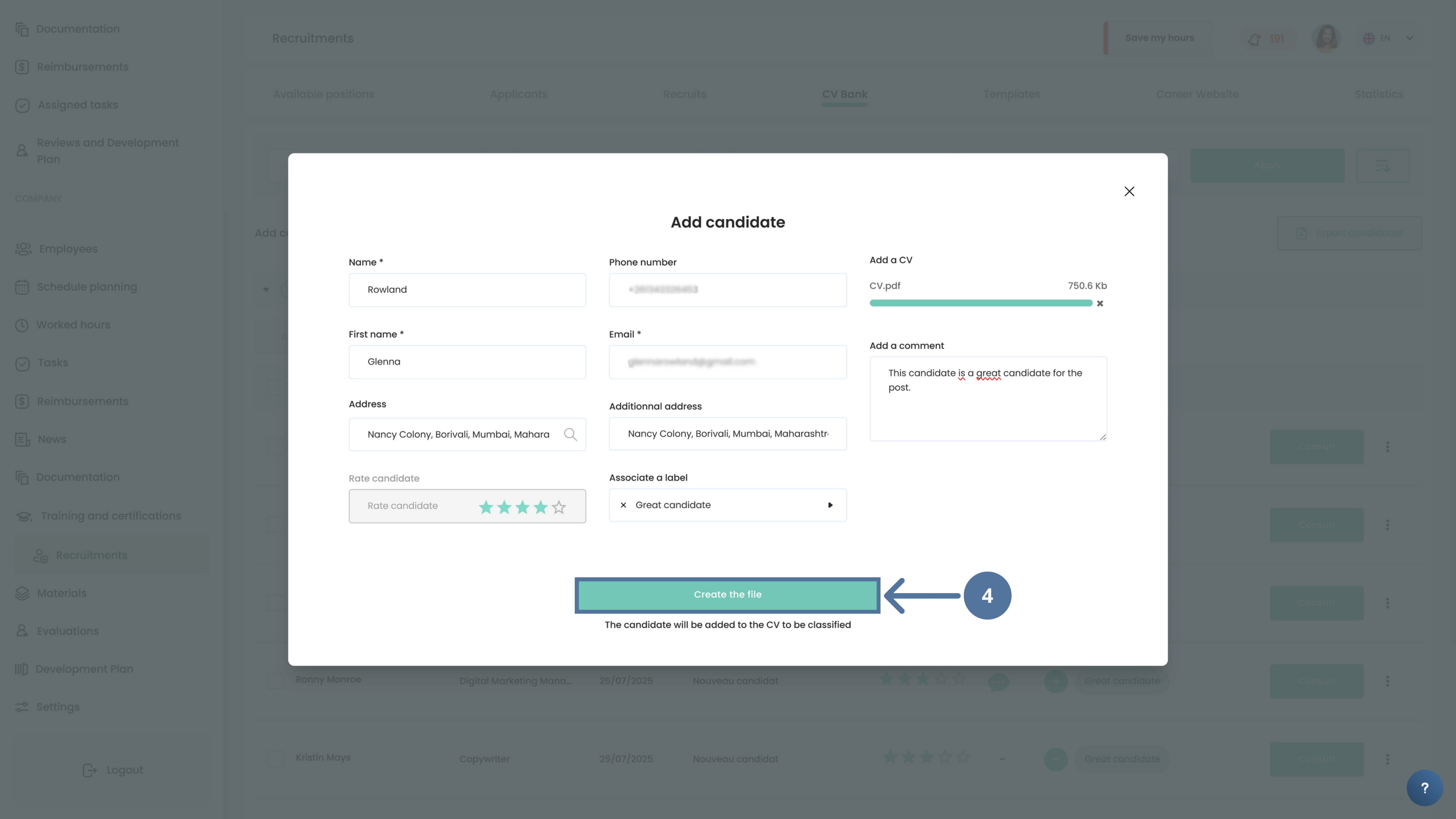This screenshot has width=1456, height=819.
Task: Open Development Plan in sidebar
Action: 74,669
